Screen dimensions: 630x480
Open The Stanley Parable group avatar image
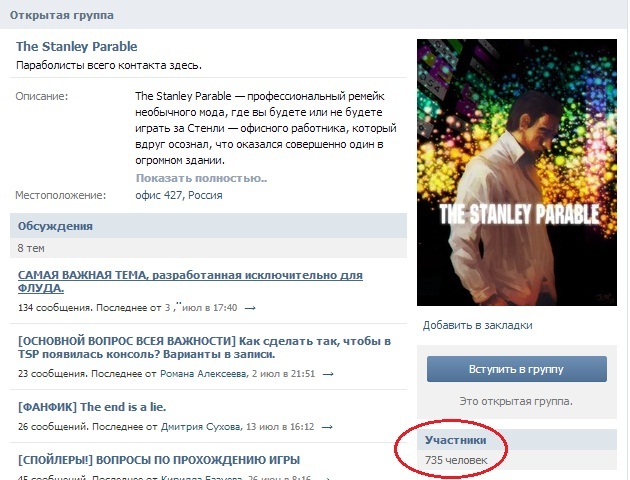517,172
